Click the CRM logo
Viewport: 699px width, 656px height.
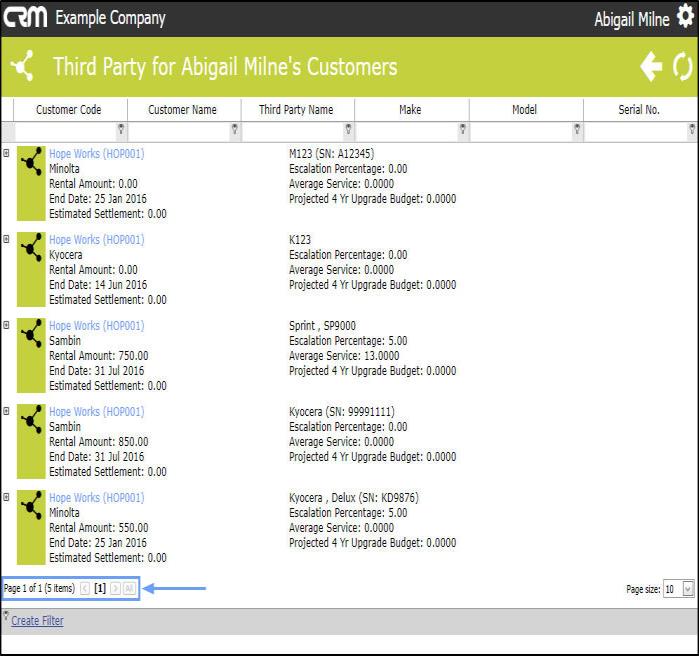tap(25, 17)
